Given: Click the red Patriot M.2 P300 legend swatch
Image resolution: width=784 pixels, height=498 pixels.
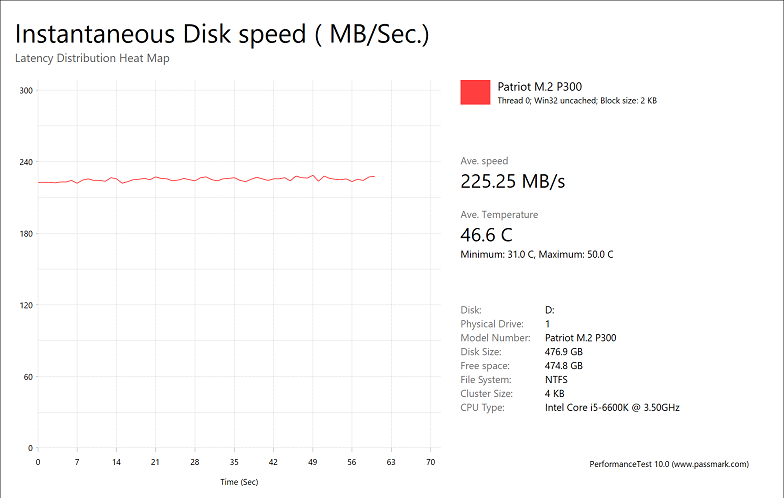Looking at the screenshot, I should [x=475, y=92].
